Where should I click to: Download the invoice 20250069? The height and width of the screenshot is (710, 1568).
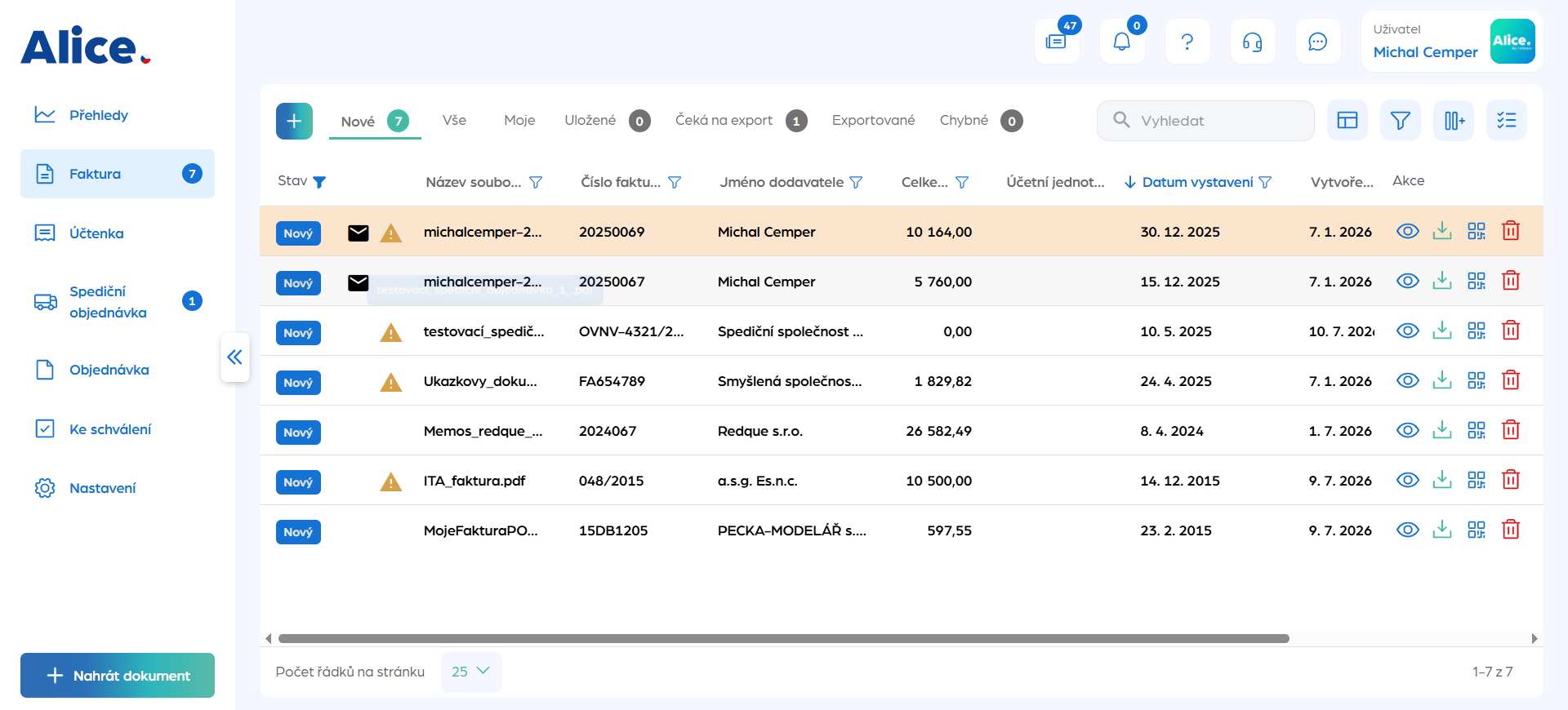(x=1442, y=231)
